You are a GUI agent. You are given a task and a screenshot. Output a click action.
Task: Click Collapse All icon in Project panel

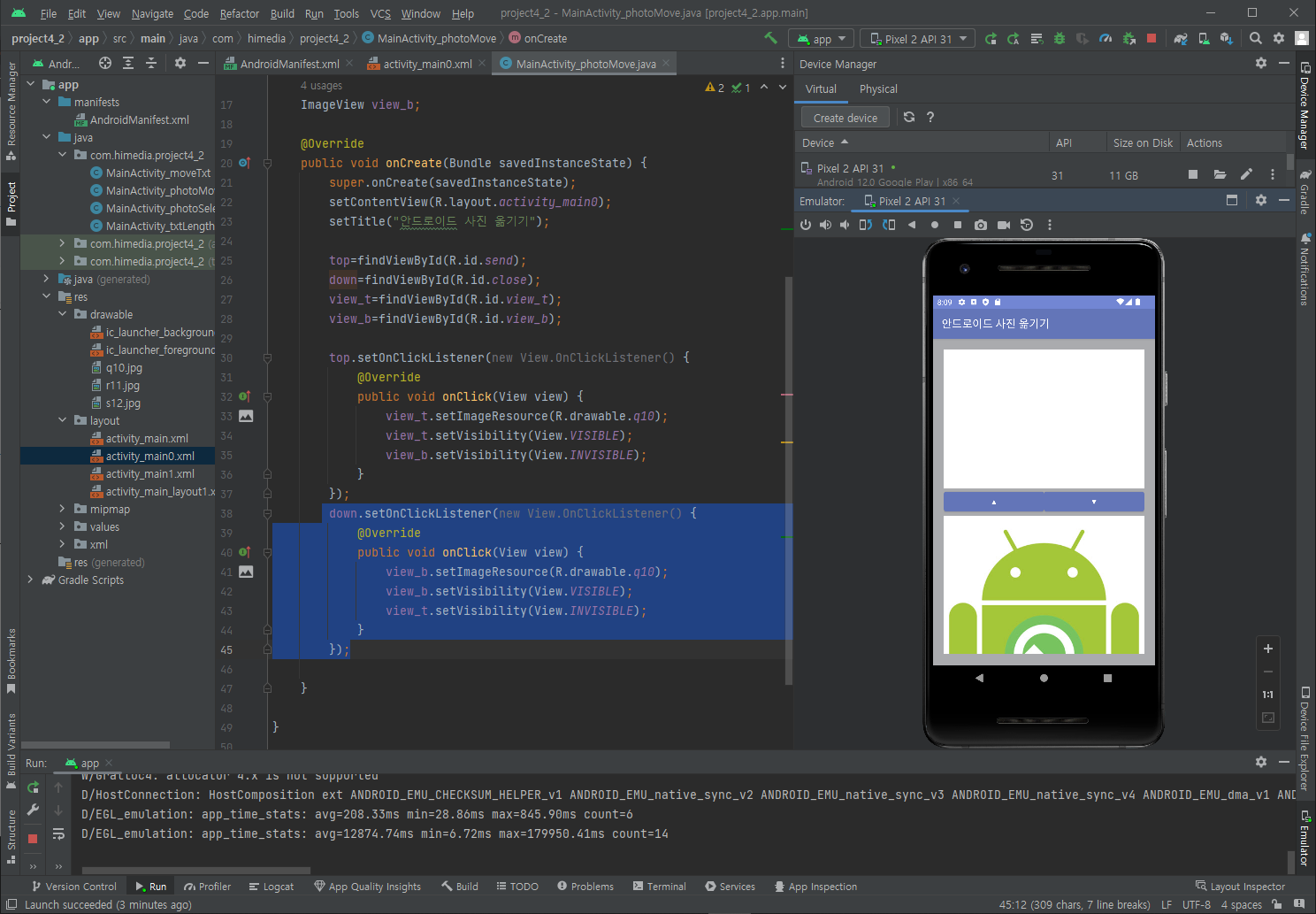tap(151, 63)
